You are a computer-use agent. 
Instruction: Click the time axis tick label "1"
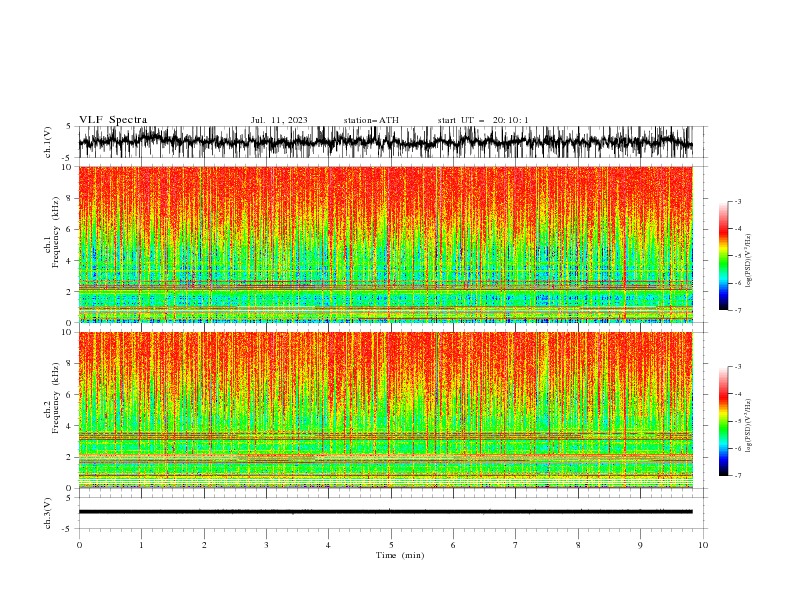(141, 545)
